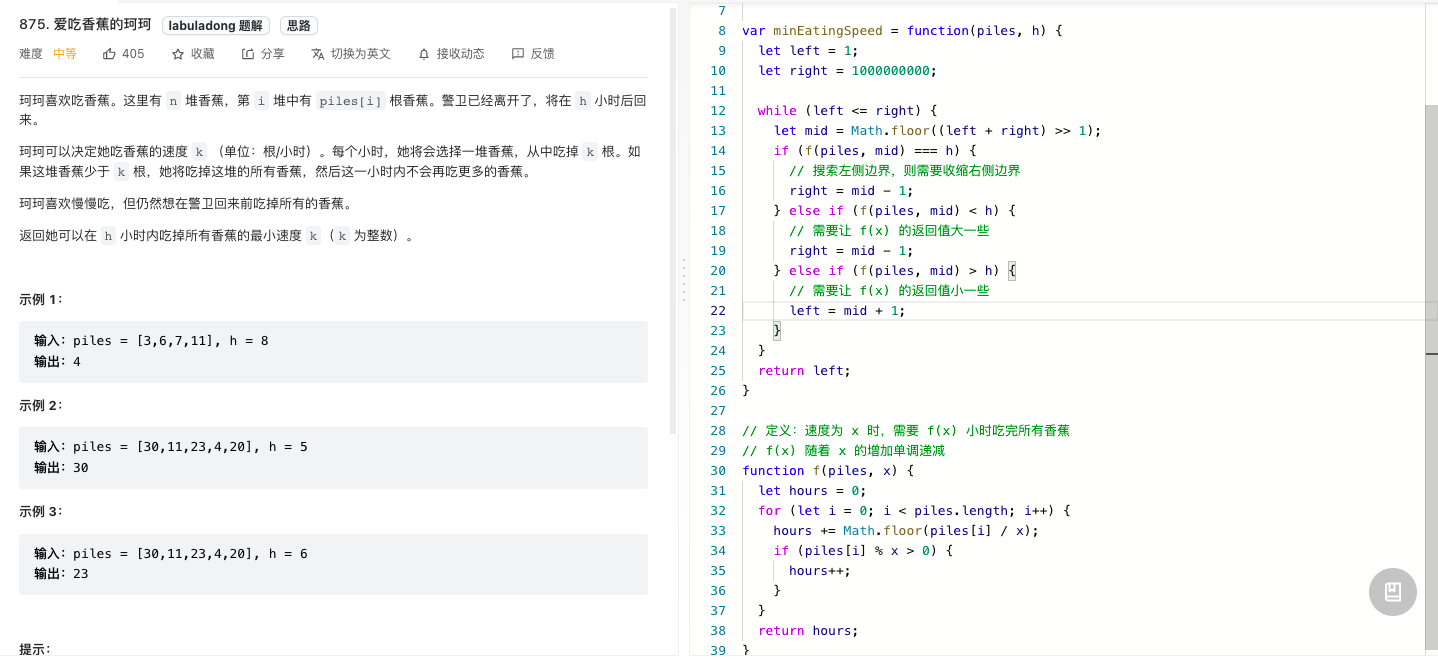The width and height of the screenshot is (1438, 659).
Task: Click the translate to English icon
Action: [318, 54]
